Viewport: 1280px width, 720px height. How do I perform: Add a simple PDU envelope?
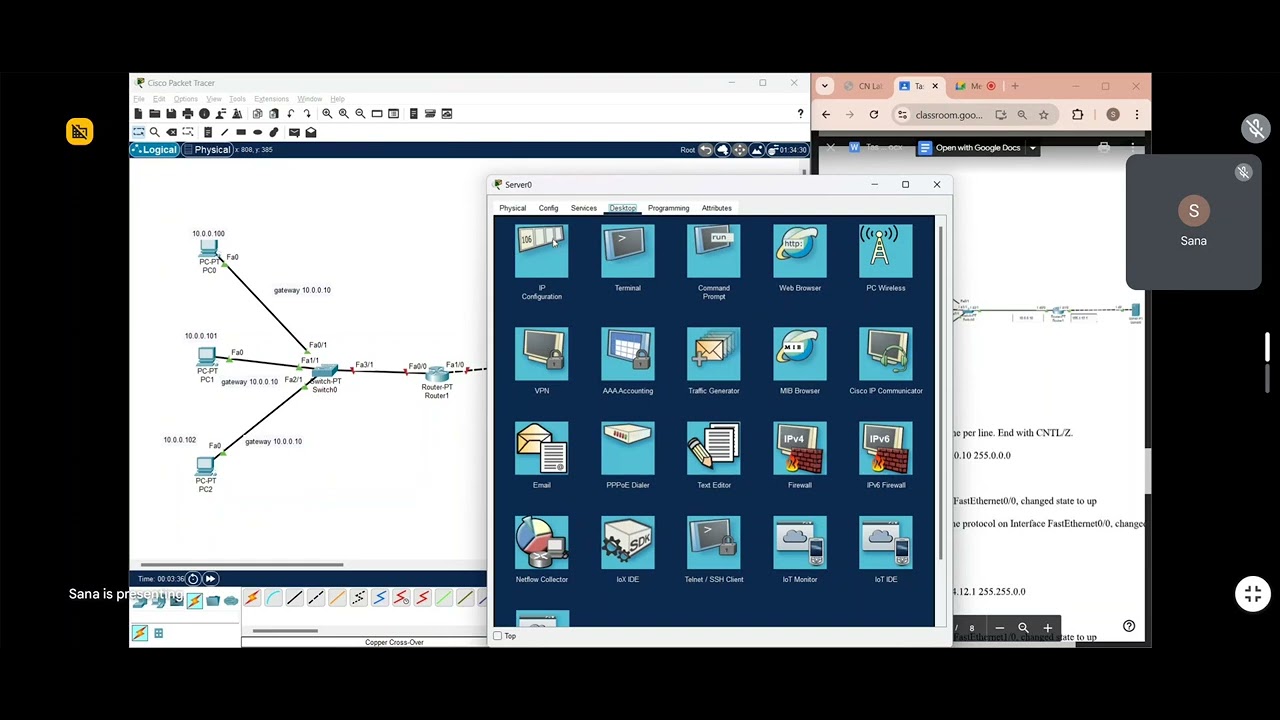[x=294, y=132]
